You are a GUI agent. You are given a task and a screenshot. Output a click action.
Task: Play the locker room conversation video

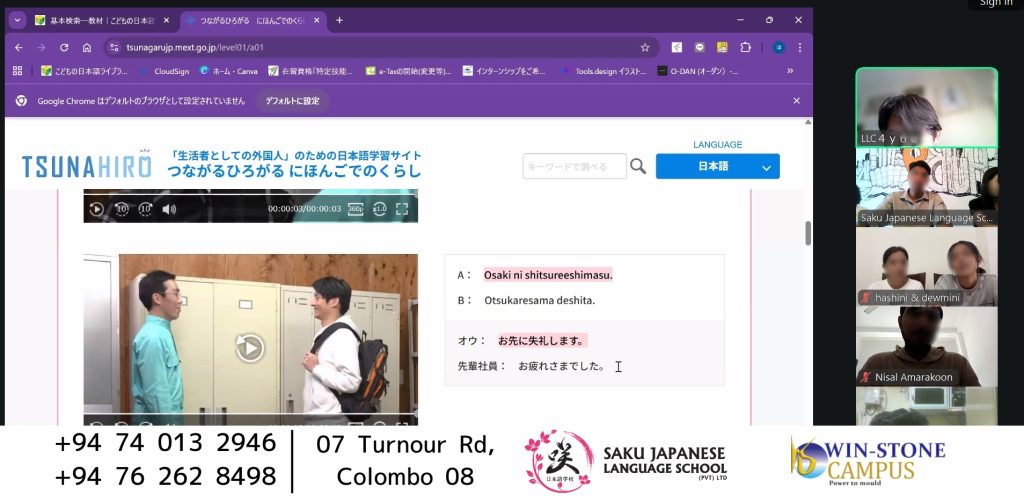coord(249,347)
